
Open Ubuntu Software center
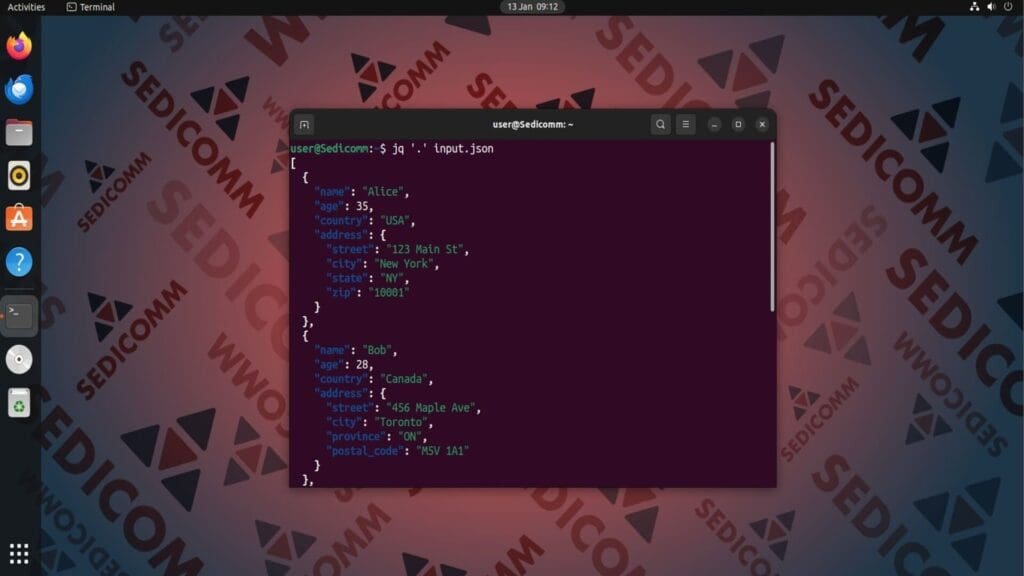(x=18, y=218)
